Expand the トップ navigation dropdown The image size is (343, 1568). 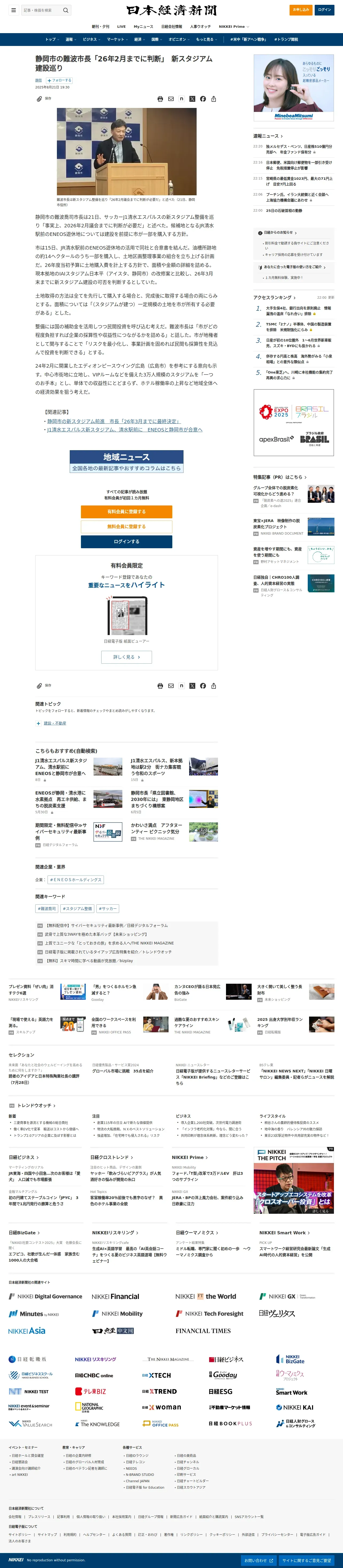(52, 40)
